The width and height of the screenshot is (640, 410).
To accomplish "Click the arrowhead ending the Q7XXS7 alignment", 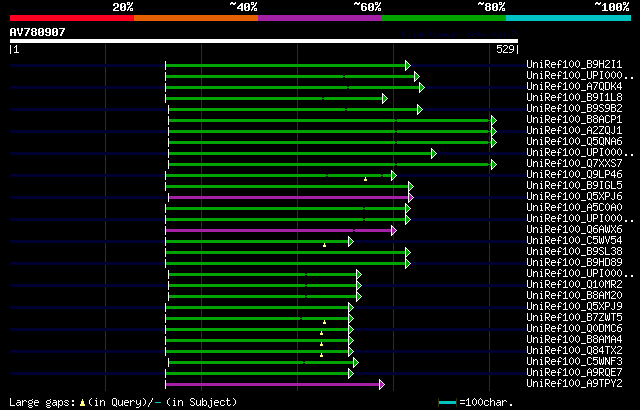I will [x=494, y=164].
